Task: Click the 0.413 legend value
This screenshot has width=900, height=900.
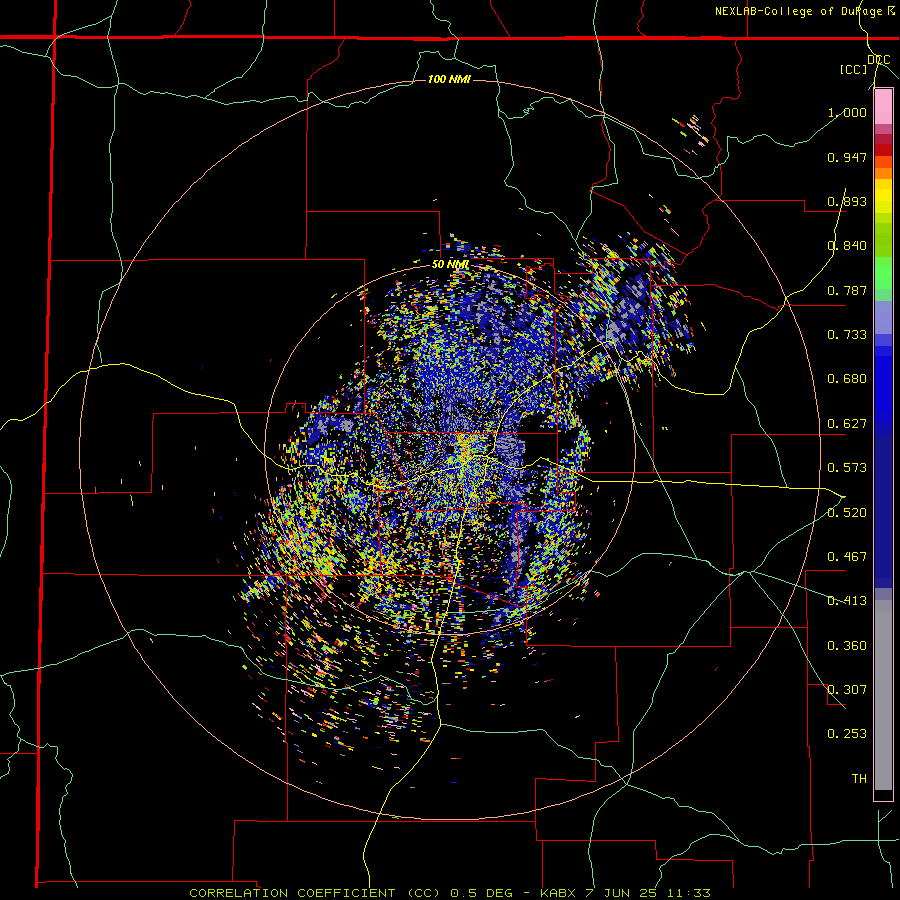Action: point(847,601)
